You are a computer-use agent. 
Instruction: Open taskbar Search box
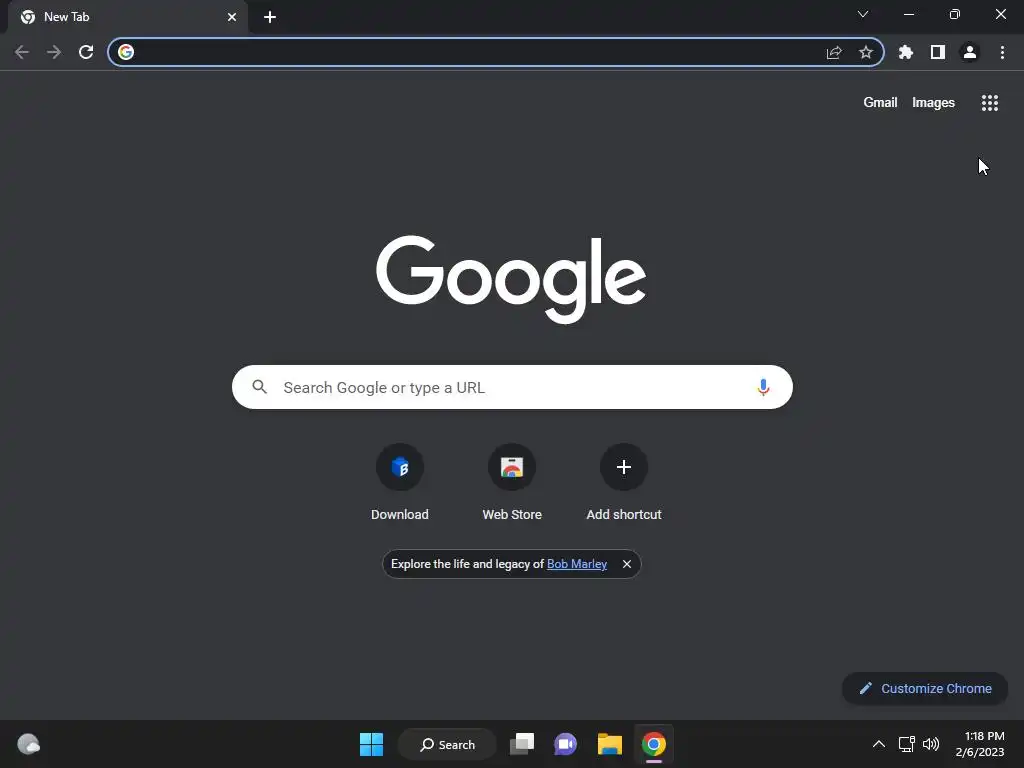pyautogui.click(x=447, y=744)
